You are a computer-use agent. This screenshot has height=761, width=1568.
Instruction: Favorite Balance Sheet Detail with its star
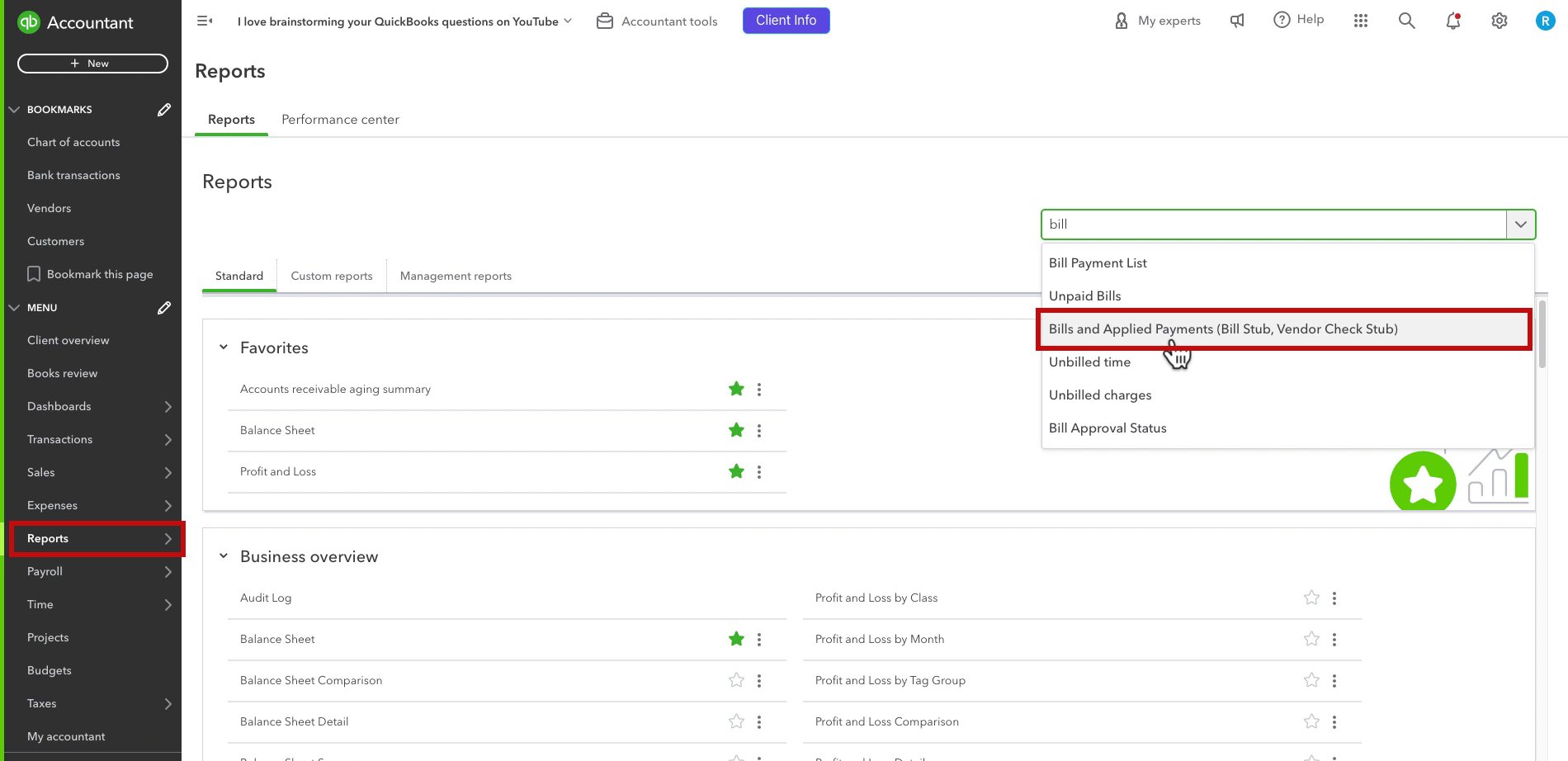pos(736,721)
